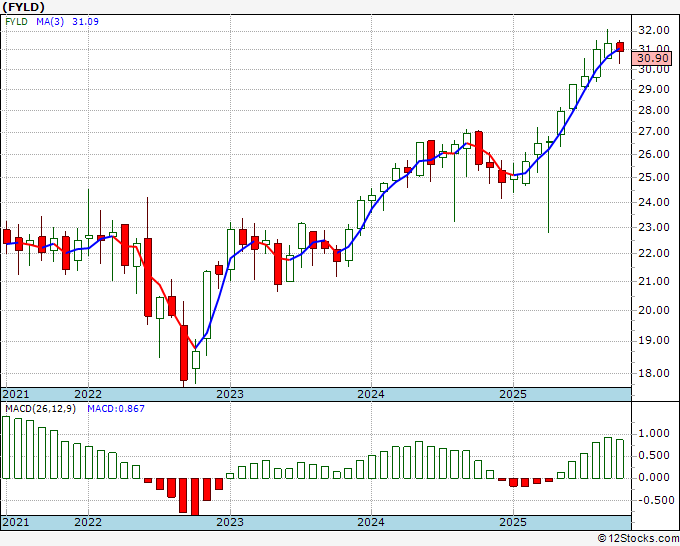Click the lowest red candlestick near 18.00
The height and width of the screenshot is (546, 680).
pos(184,353)
